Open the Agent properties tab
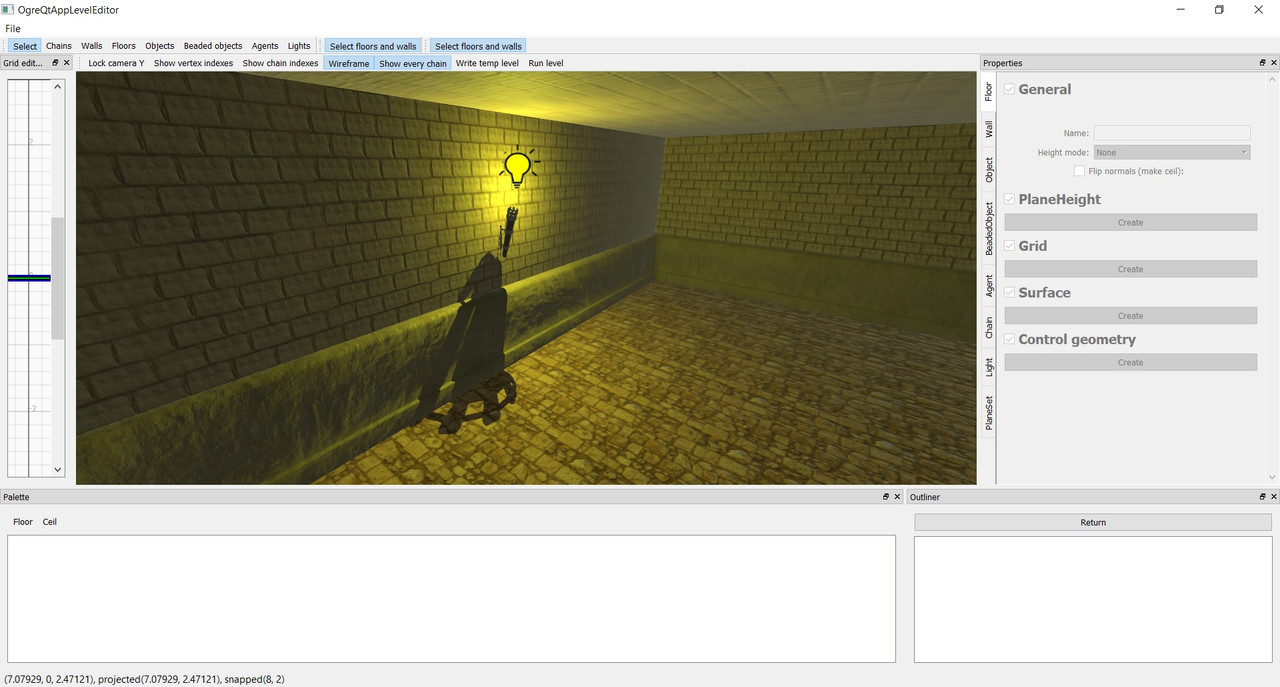 (x=989, y=285)
